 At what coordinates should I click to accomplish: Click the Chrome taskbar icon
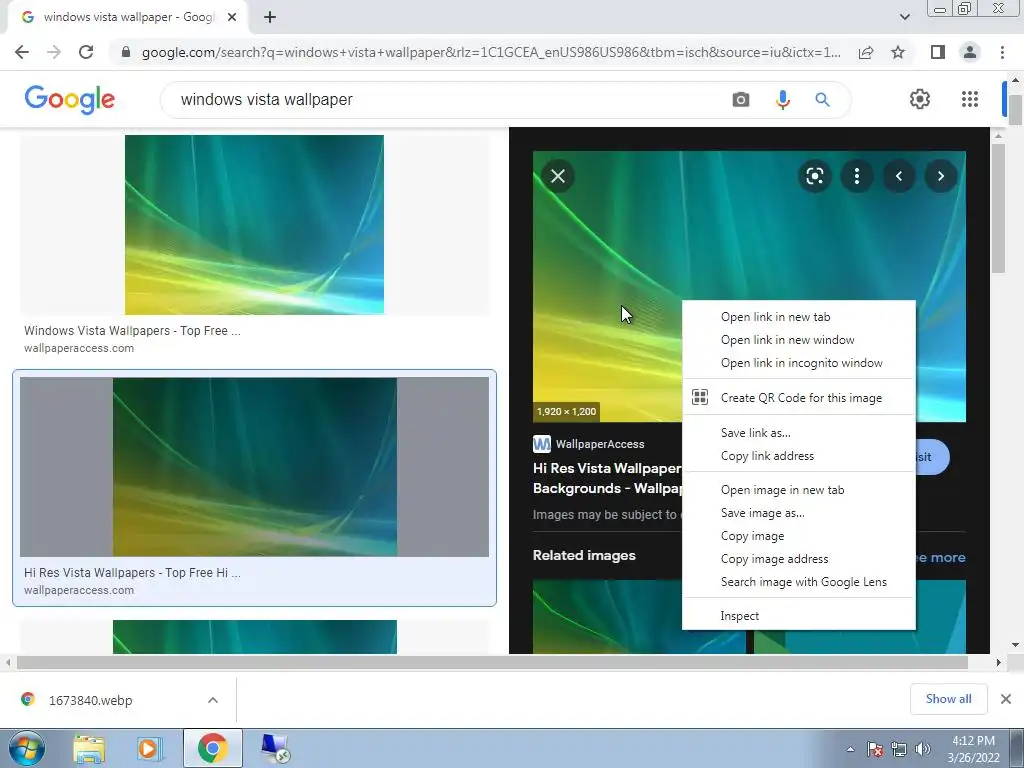click(212, 748)
